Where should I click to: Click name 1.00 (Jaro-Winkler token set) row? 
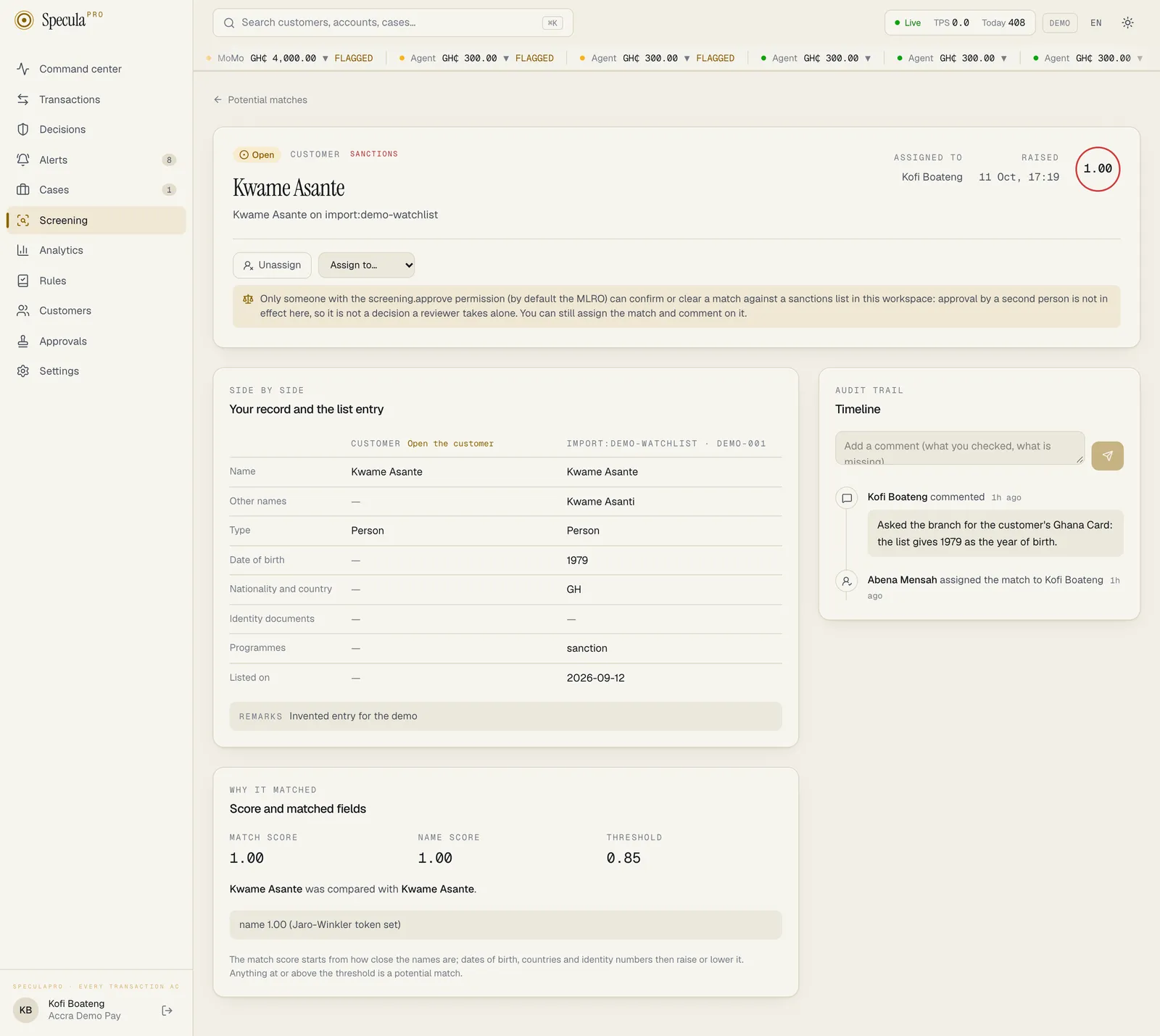click(x=505, y=925)
